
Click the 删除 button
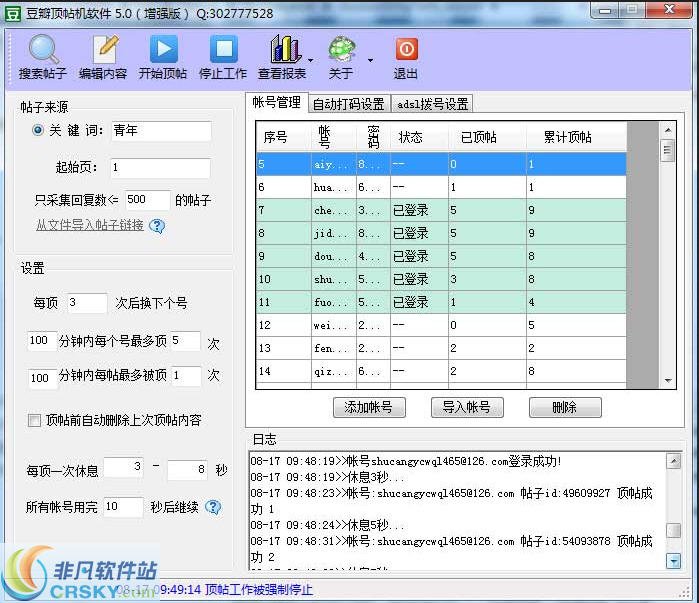click(565, 407)
